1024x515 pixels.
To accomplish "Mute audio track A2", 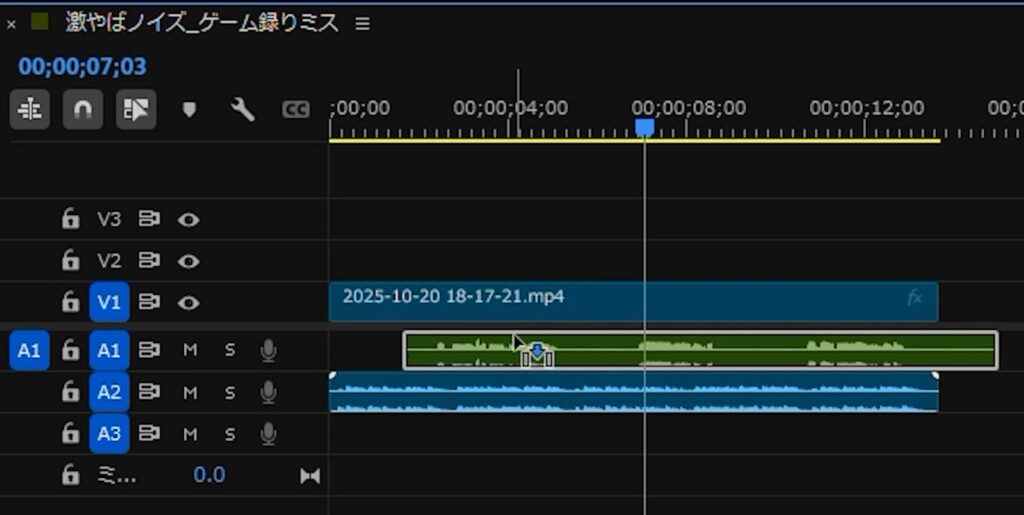I will pyautogui.click(x=189, y=392).
